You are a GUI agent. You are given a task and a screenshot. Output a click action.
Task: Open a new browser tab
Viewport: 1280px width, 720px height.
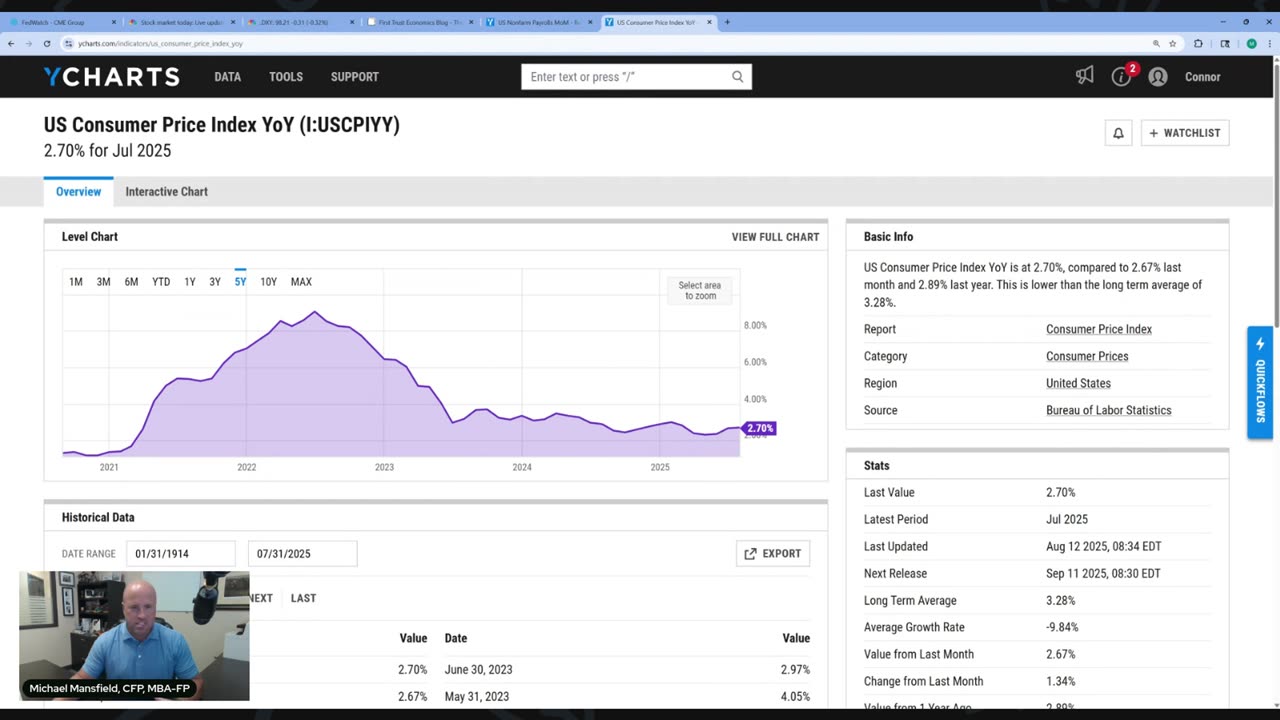point(727,22)
